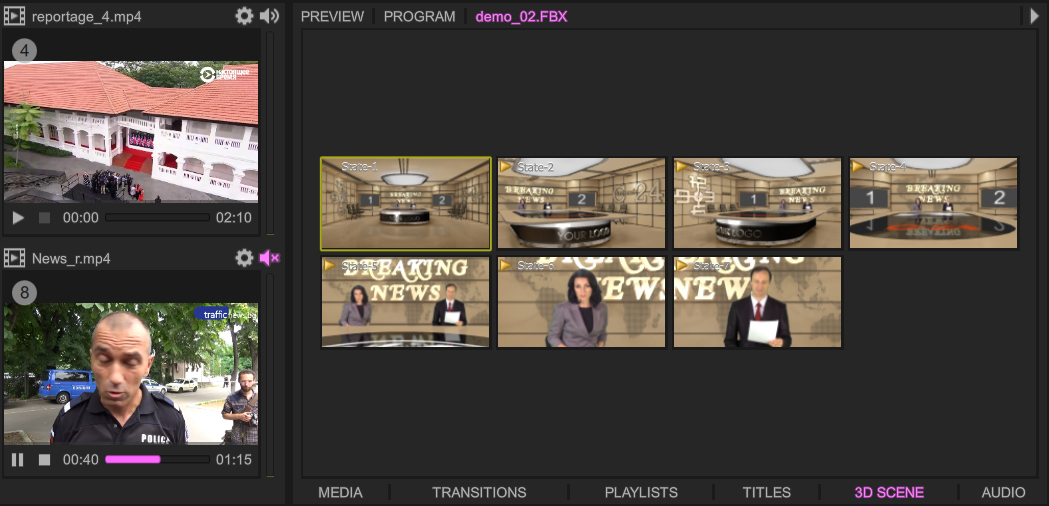Seek in reportage_4.mp4 progress bar
1049x506 pixels.
[x=157, y=218]
